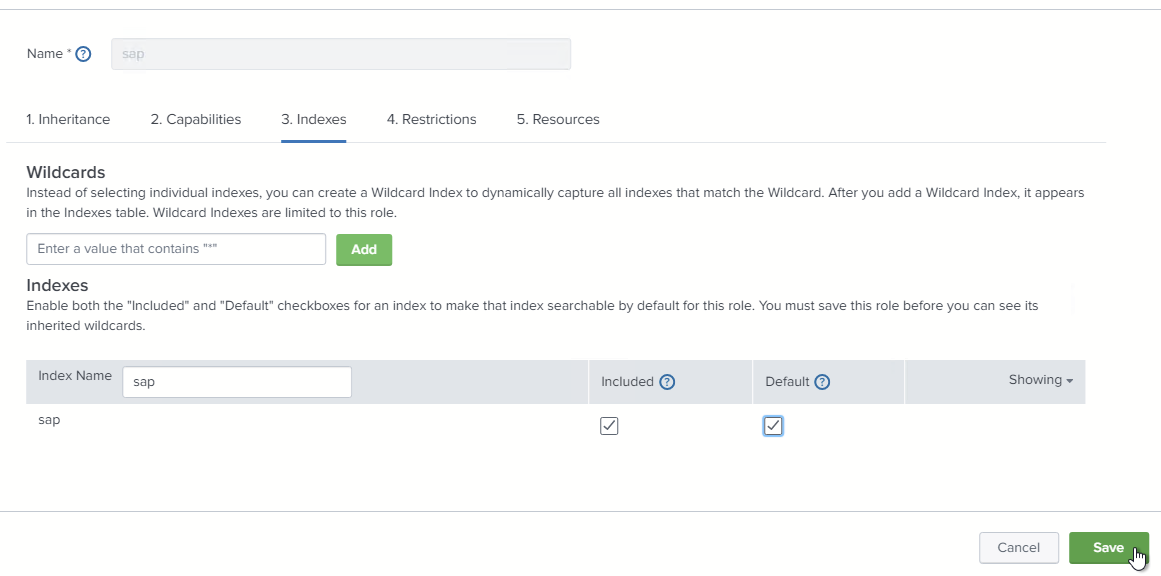Switch to the Resources tab
1161x576 pixels.
[557, 119]
